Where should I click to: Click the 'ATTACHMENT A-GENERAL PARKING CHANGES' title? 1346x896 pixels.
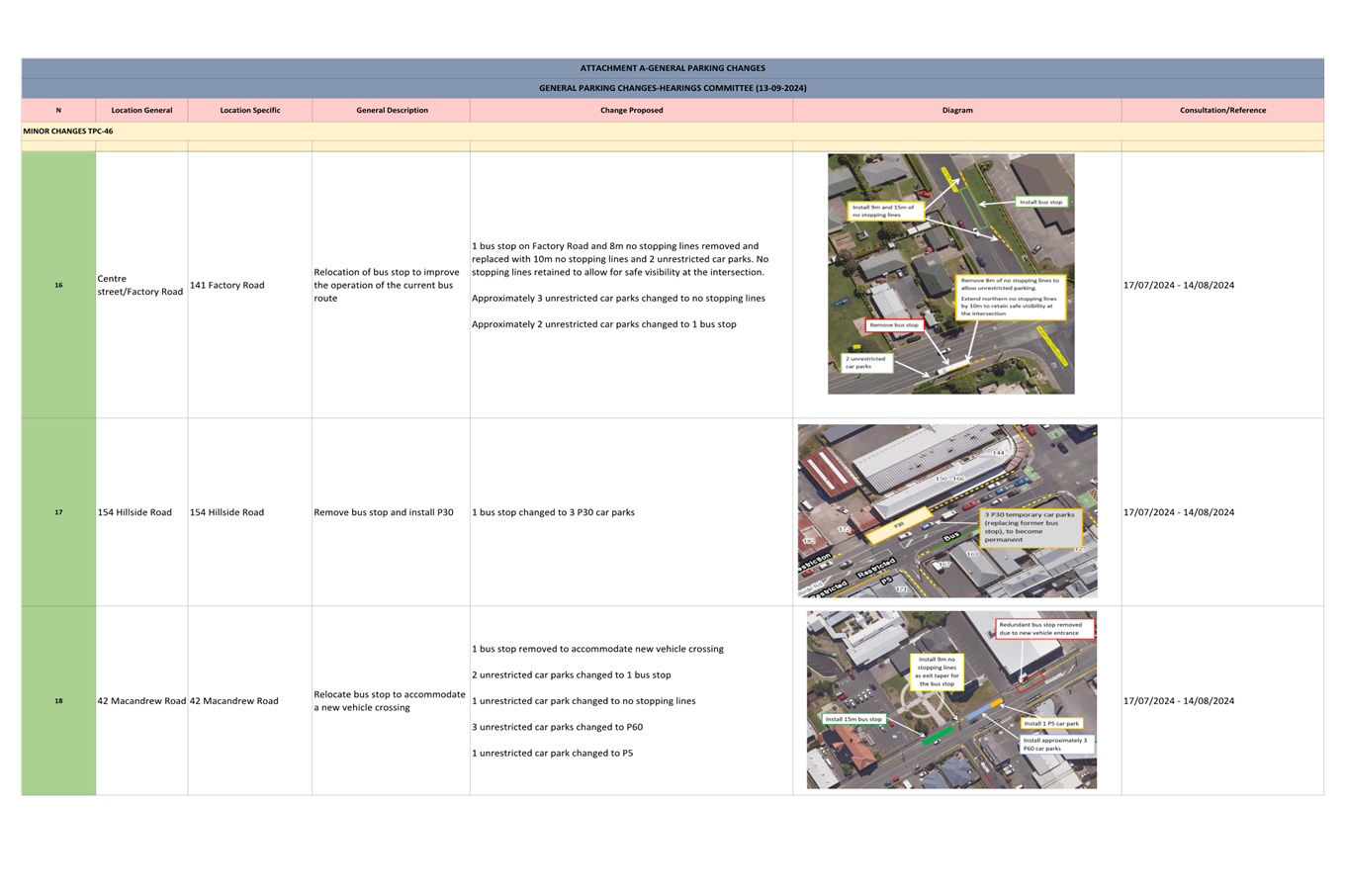pos(673,68)
